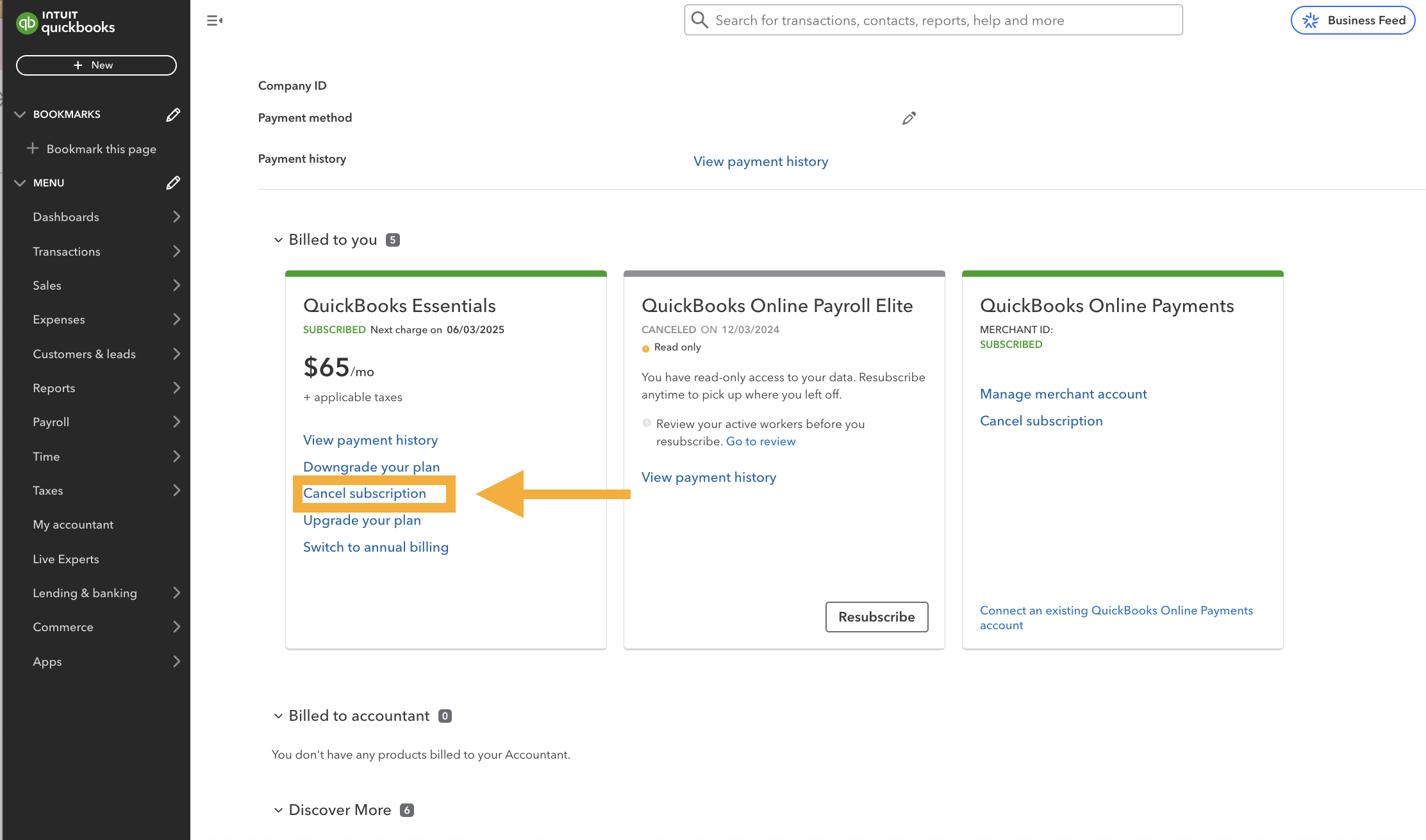Collapse the Billed to accountant section
This screenshot has height=840, width=1426.
[x=278, y=716]
